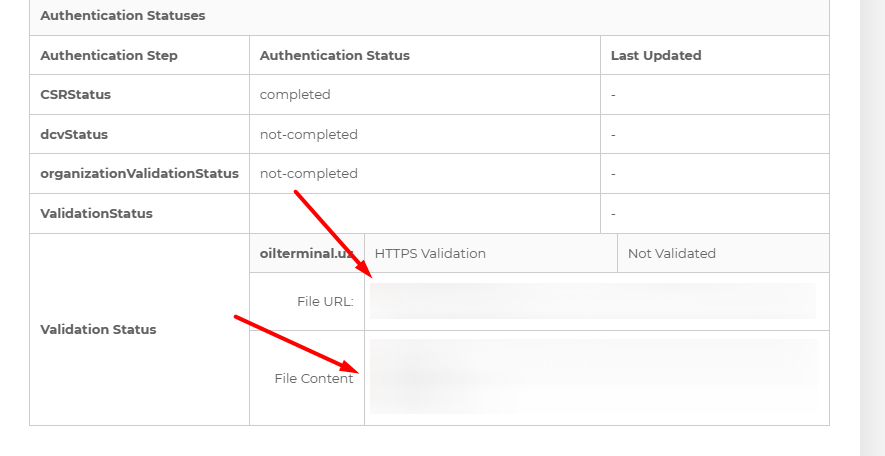Click the page's right-side scrollbar track
Viewport: 885px width, 456px height.
[x=872, y=228]
